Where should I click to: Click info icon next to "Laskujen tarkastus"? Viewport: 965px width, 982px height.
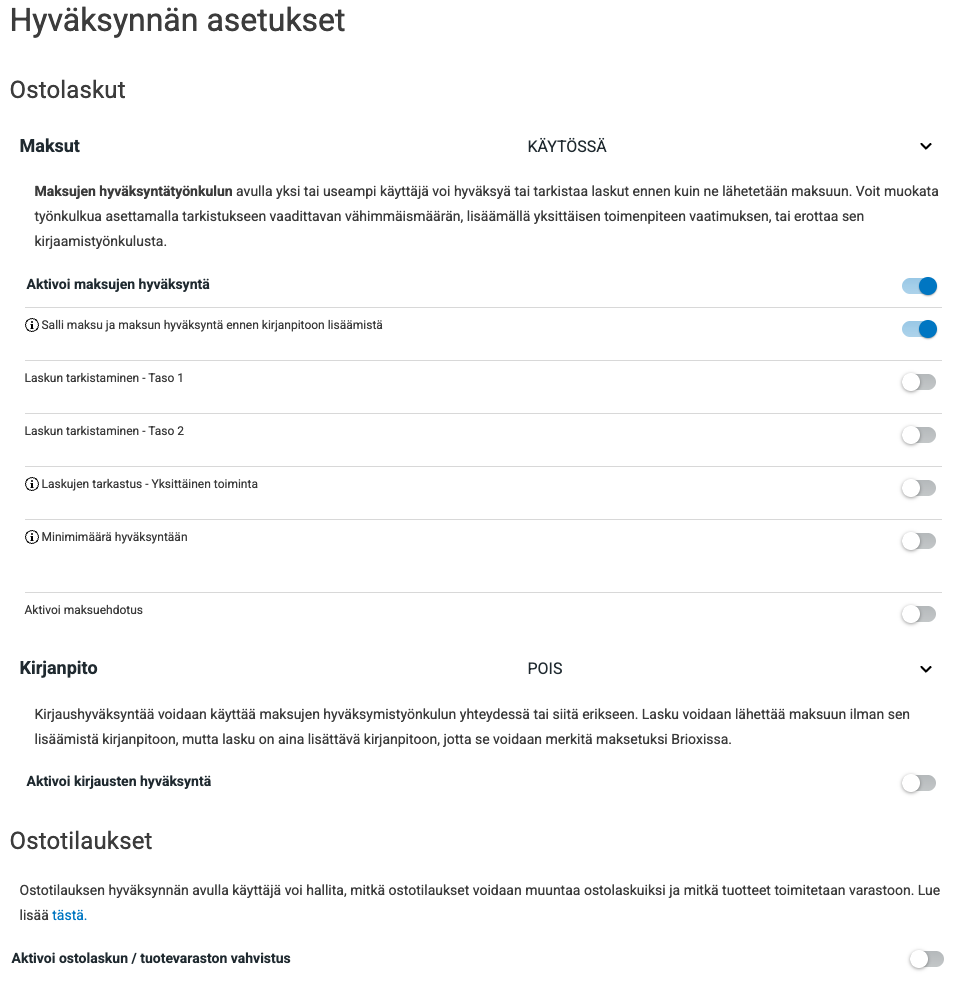(x=32, y=485)
